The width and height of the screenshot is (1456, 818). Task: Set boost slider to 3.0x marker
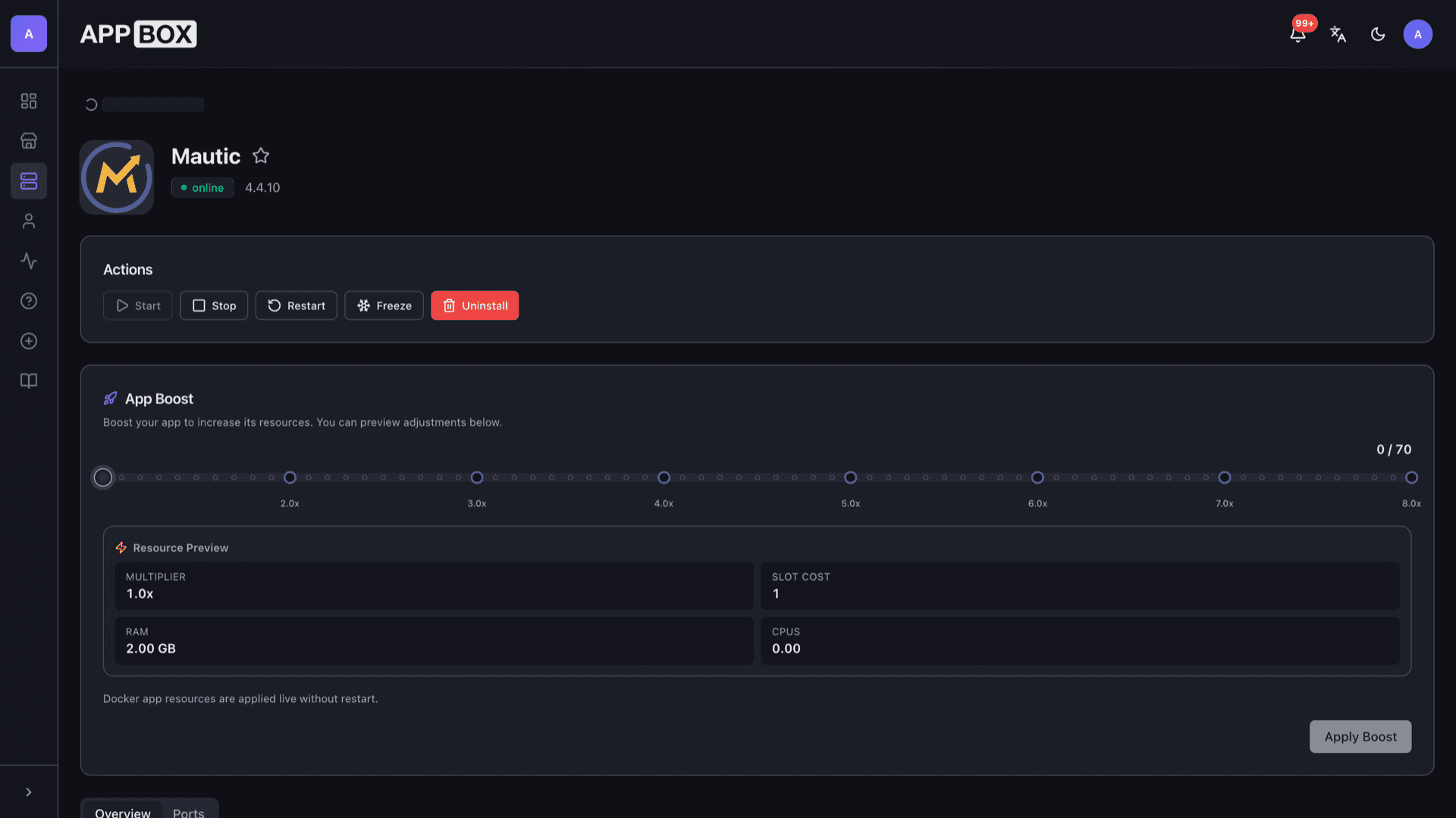click(x=477, y=478)
